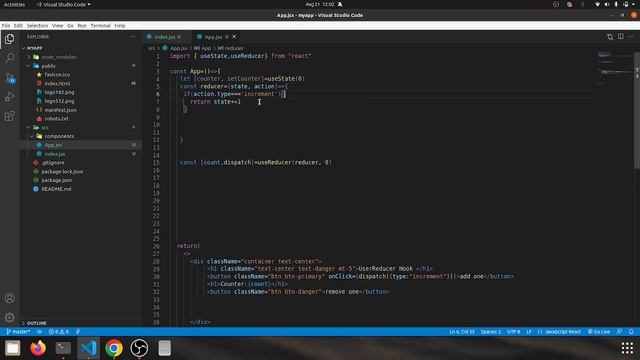Expand the node_modules folder
640x360 pixels.
click(x=59, y=57)
